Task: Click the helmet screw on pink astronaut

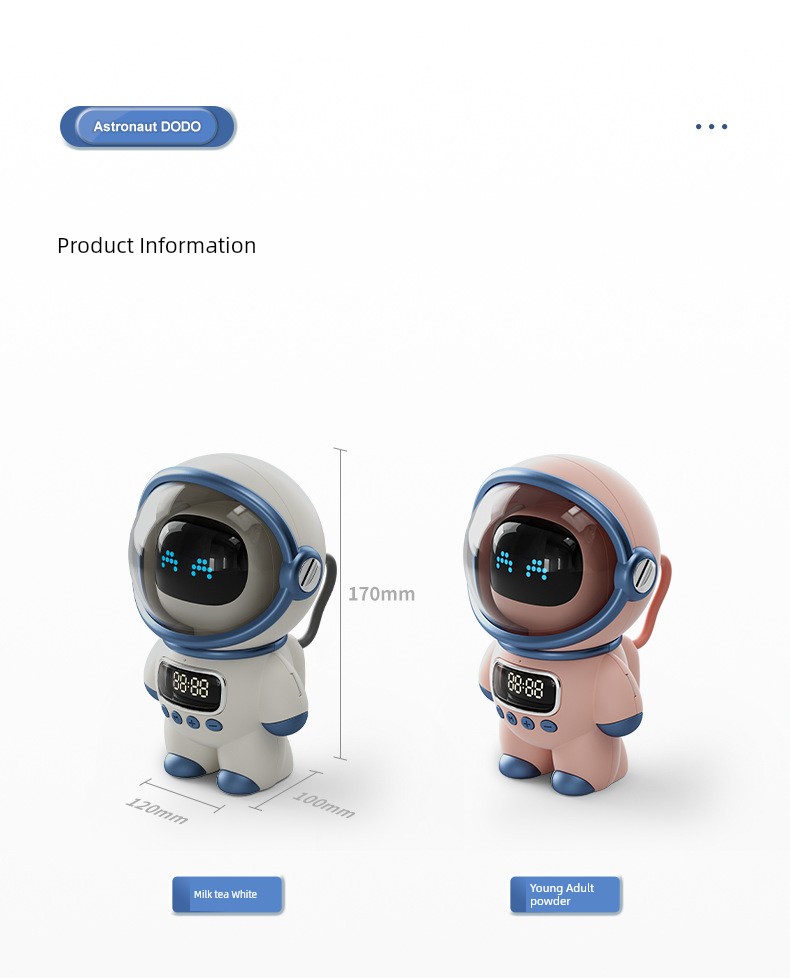Action: pos(645,571)
